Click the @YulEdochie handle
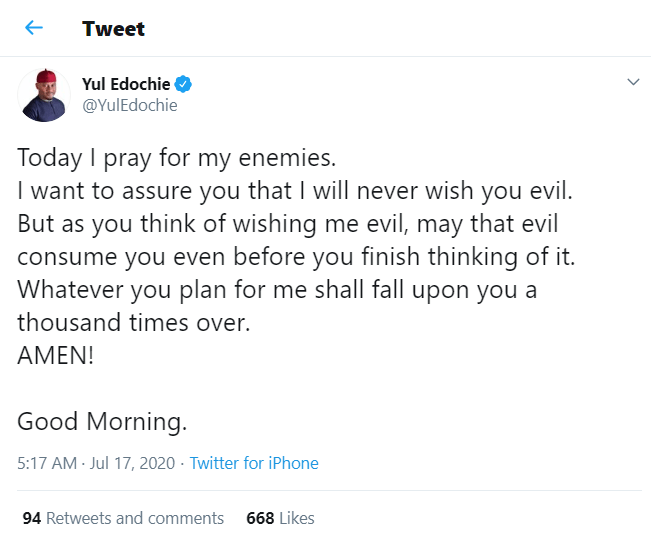The height and width of the screenshot is (542, 651). 129,105
